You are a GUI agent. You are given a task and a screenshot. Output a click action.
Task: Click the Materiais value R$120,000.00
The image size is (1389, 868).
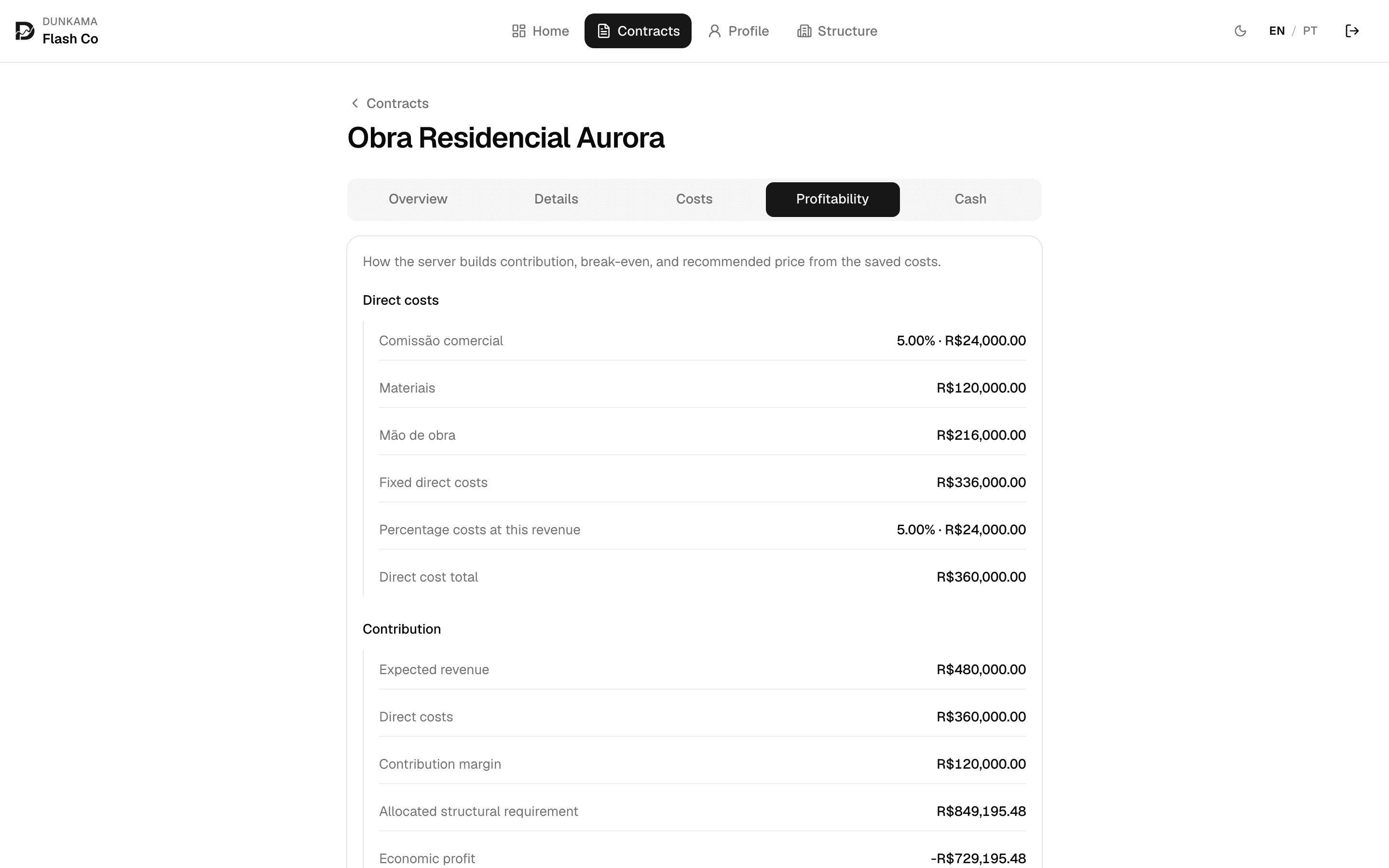pyautogui.click(x=981, y=388)
